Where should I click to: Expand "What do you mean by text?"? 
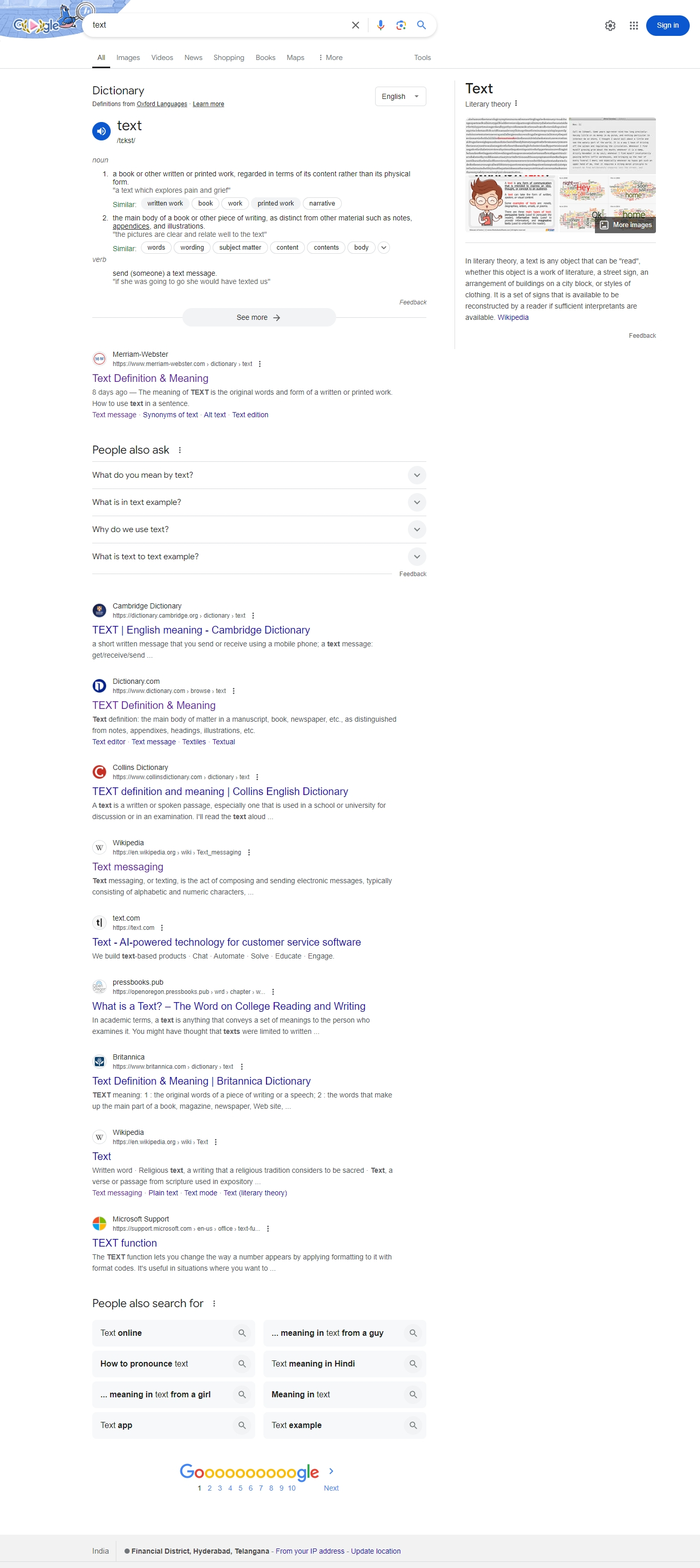[x=259, y=475]
